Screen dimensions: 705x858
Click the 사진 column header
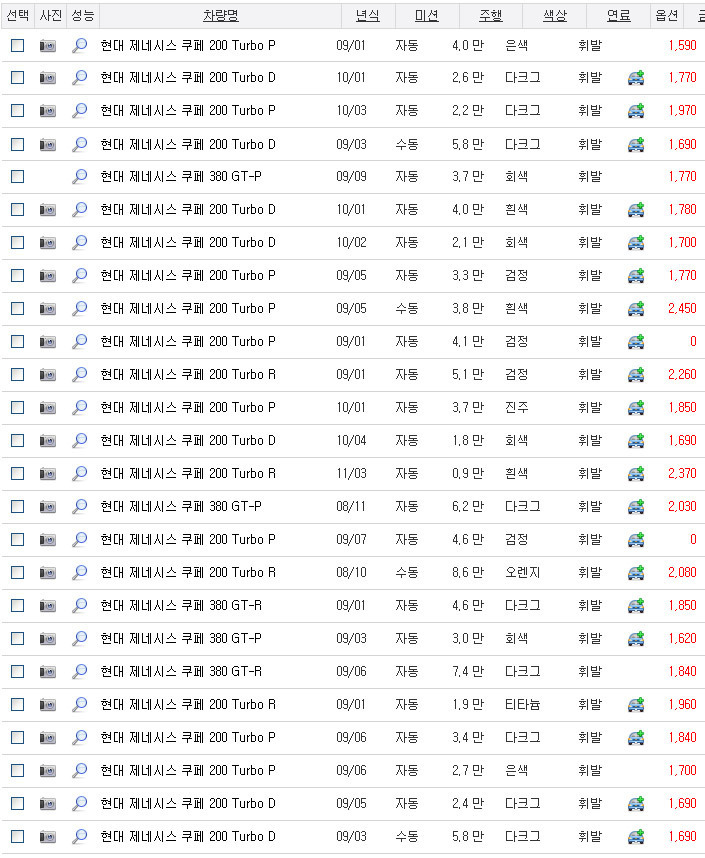coord(50,15)
